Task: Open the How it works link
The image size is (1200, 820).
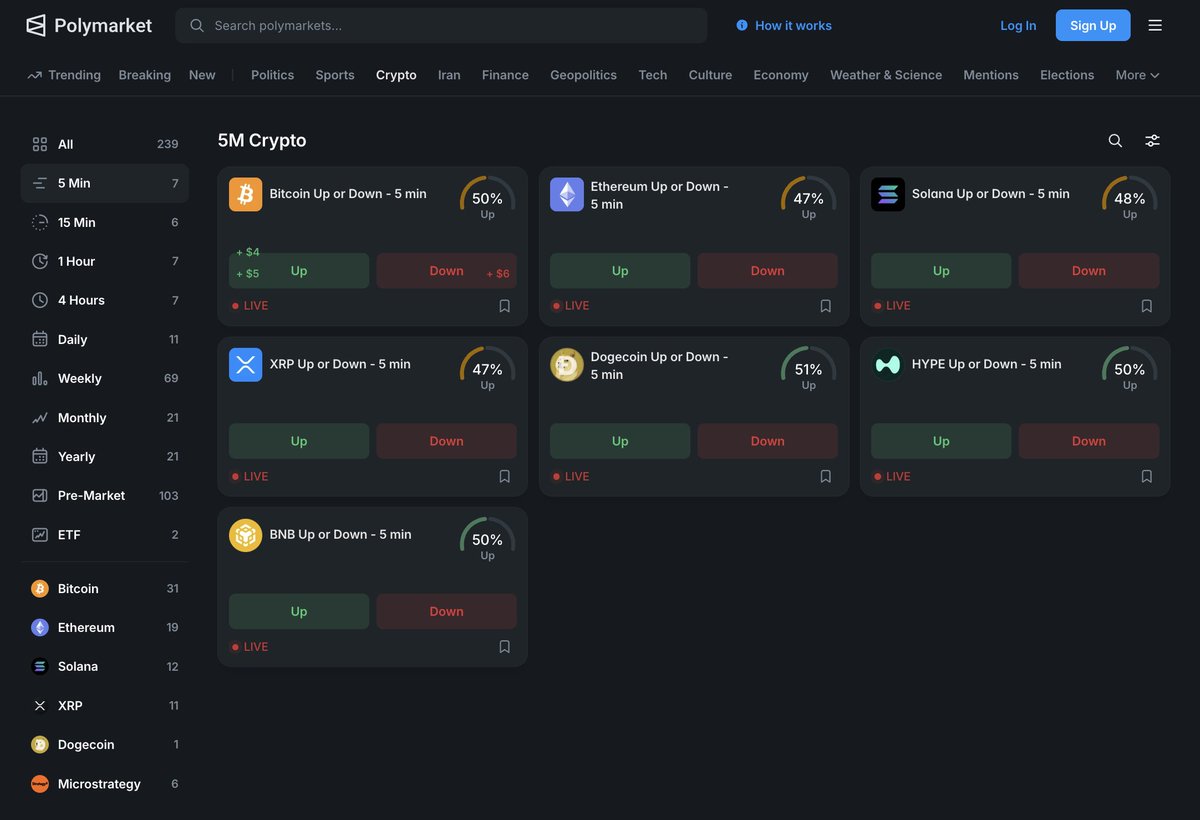Action: [784, 25]
